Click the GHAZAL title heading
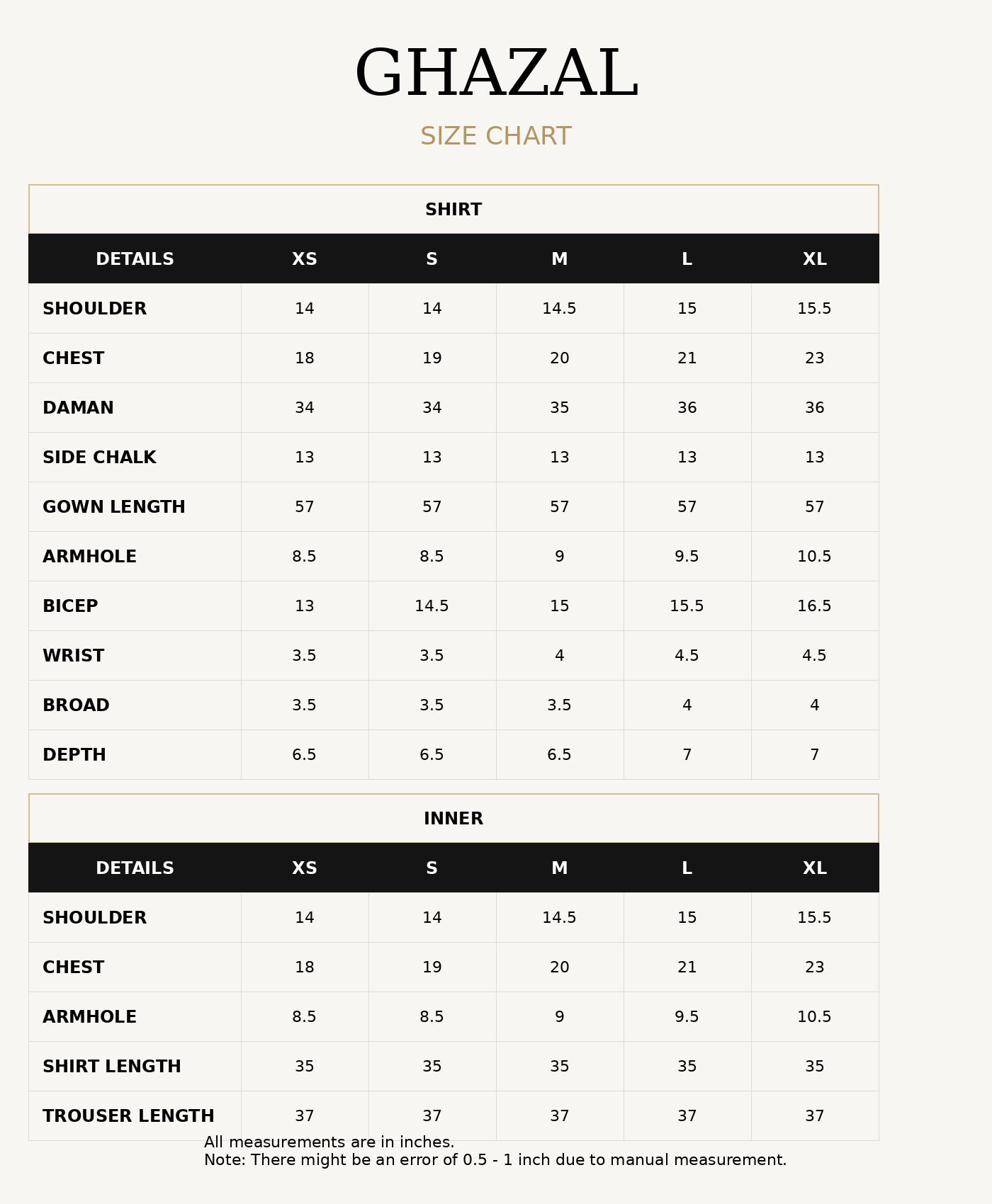Screen dimensions: 992x1204 click(496, 74)
